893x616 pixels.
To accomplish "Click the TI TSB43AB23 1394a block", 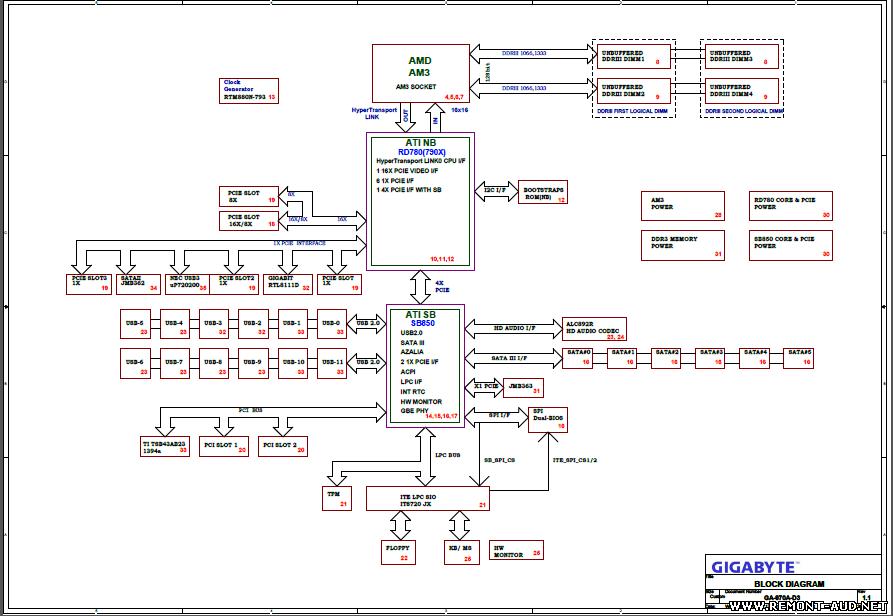I will pos(166,444).
